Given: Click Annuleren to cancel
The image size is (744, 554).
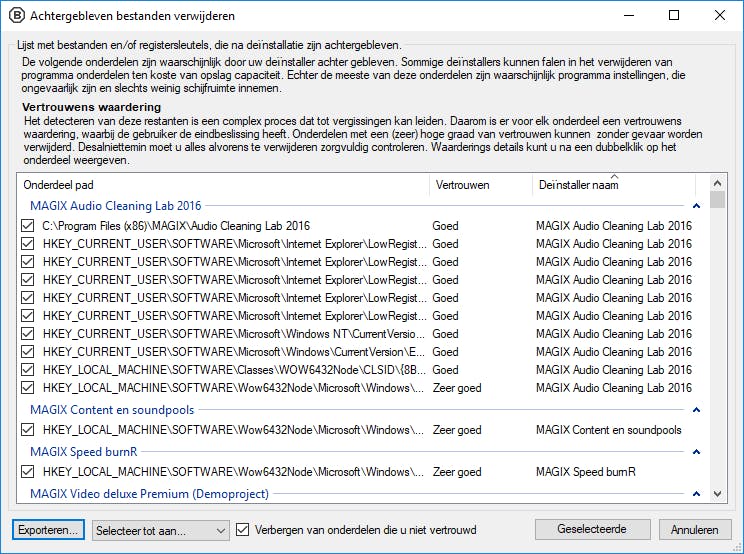Looking at the screenshot, I should (695, 530).
